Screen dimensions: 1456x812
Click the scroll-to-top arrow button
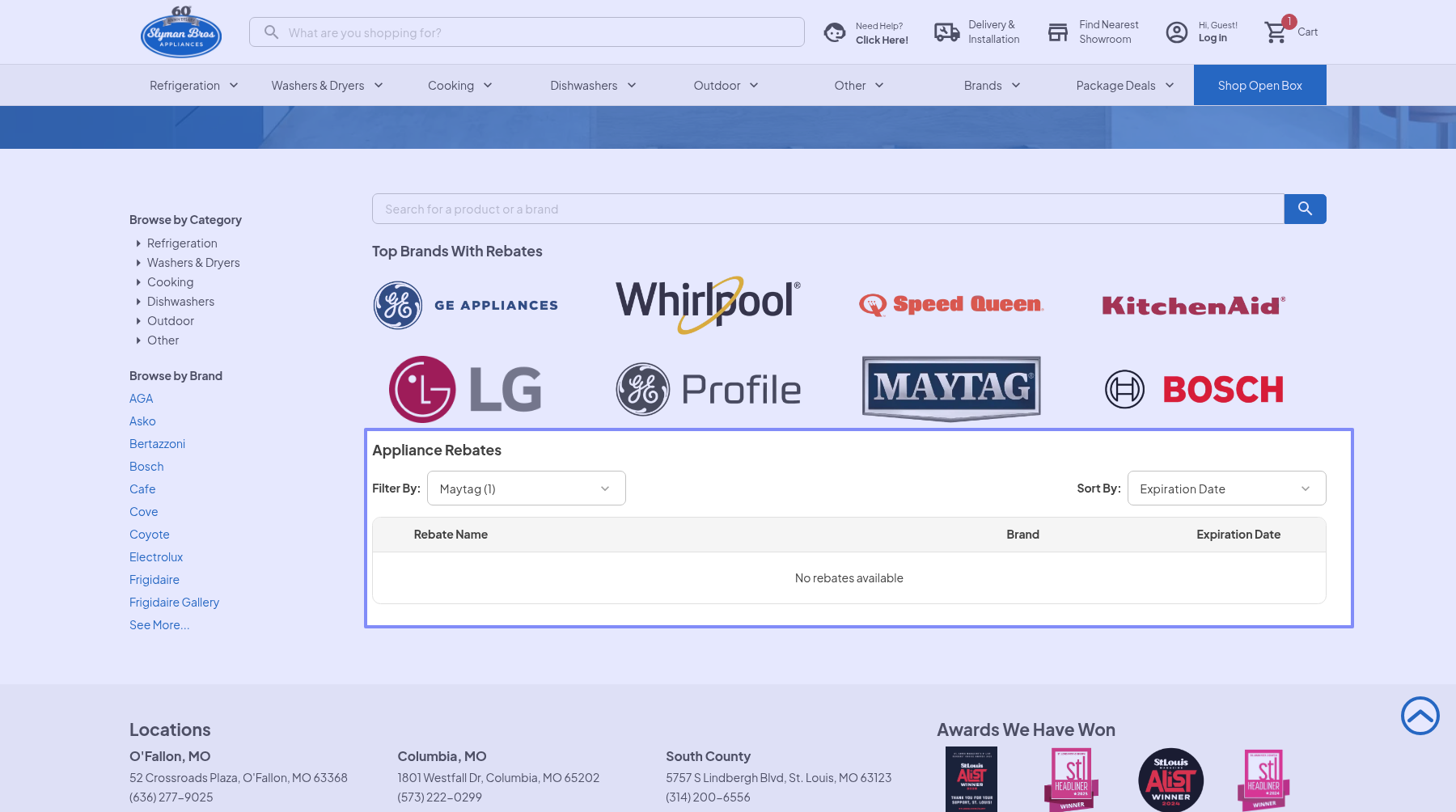click(x=1420, y=716)
